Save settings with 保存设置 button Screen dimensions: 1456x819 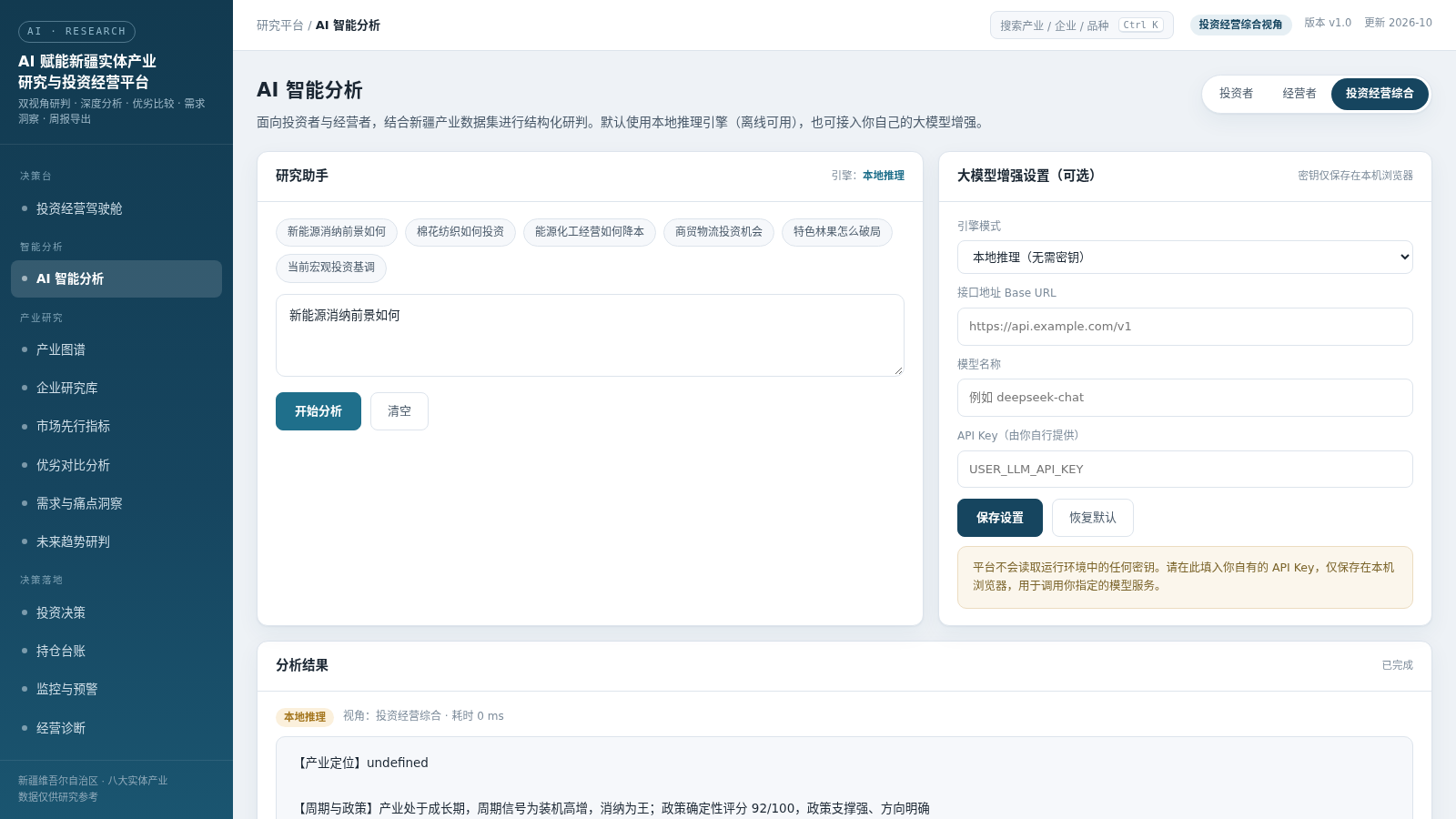coord(1000,518)
